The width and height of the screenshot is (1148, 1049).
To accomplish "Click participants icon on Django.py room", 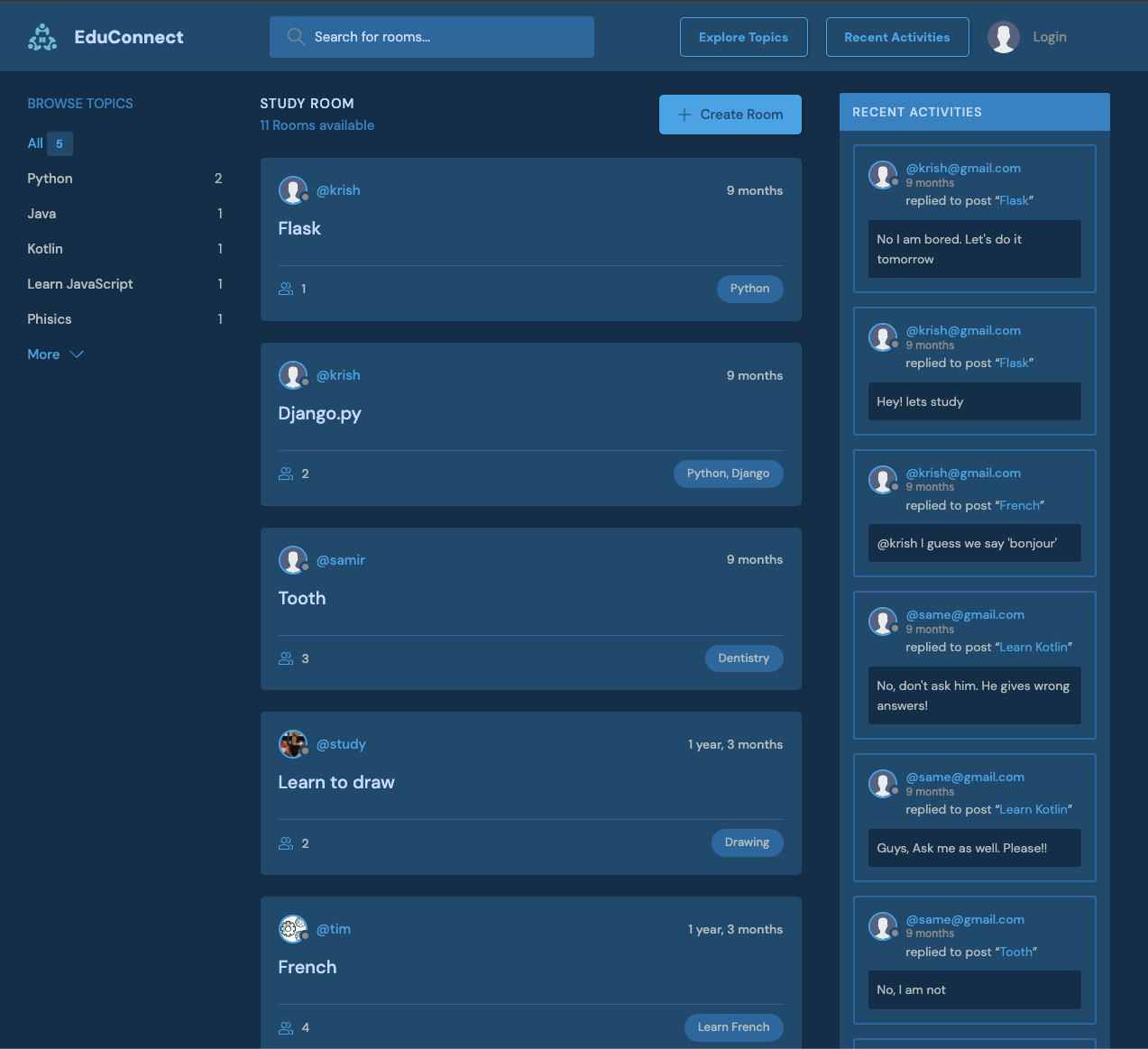I will (286, 474).
